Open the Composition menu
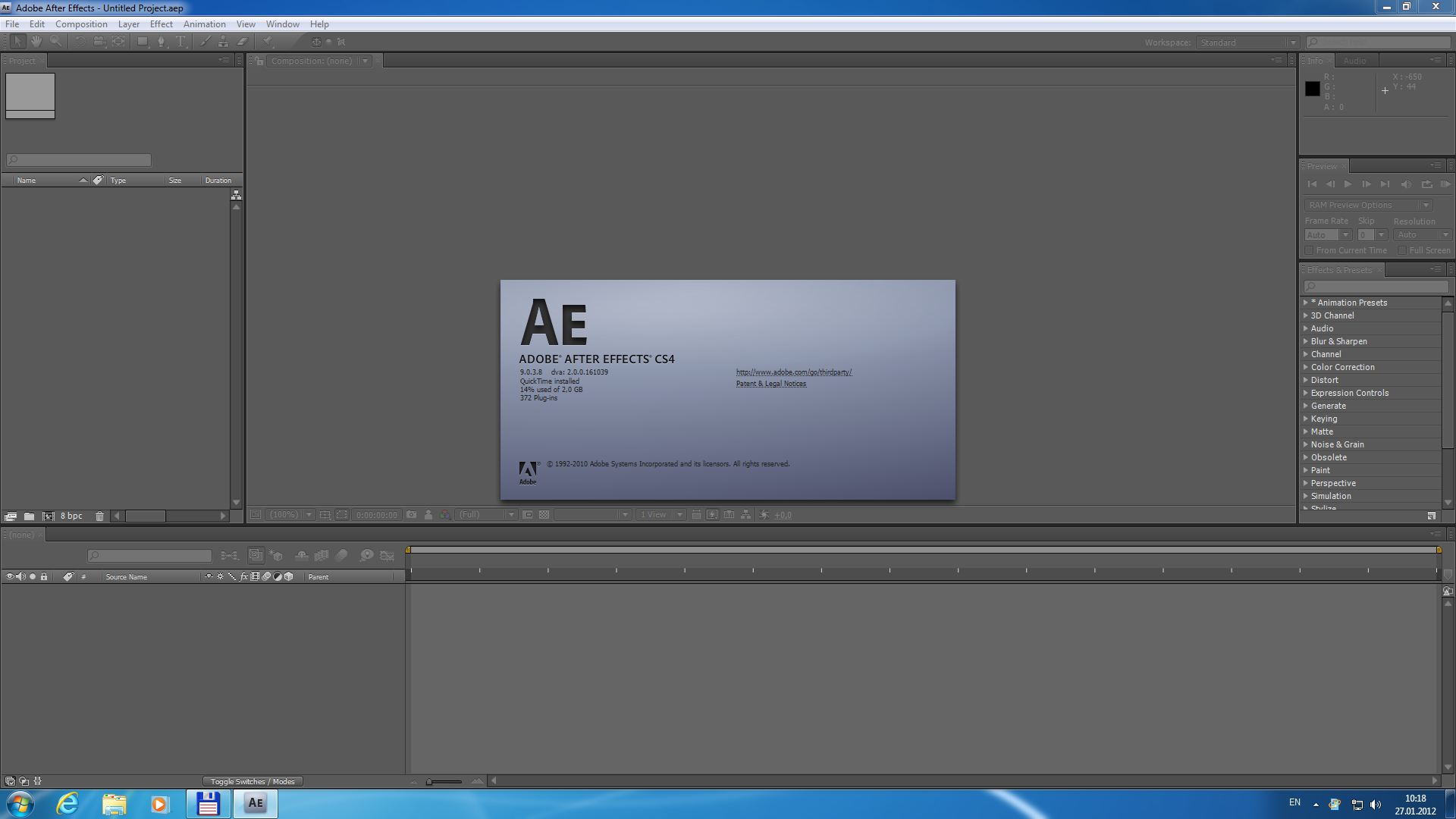This screenshot has width=1456, height=819. pyautogui.click(x=80, y=23)
